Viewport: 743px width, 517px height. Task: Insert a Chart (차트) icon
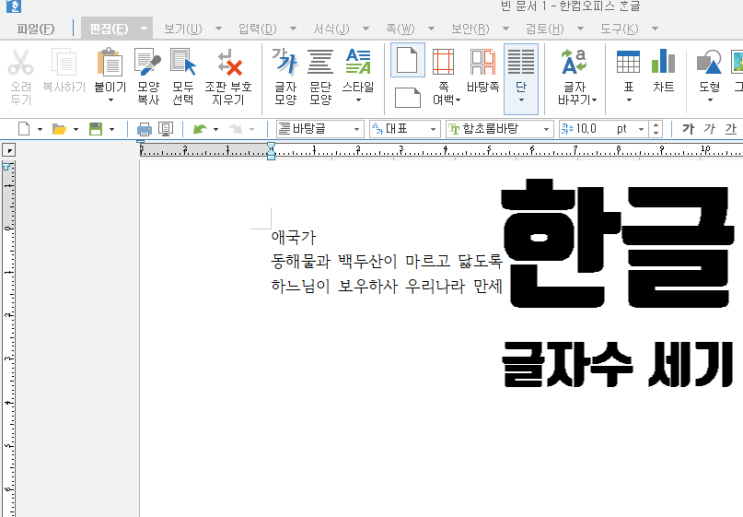[x=663, y=62]
